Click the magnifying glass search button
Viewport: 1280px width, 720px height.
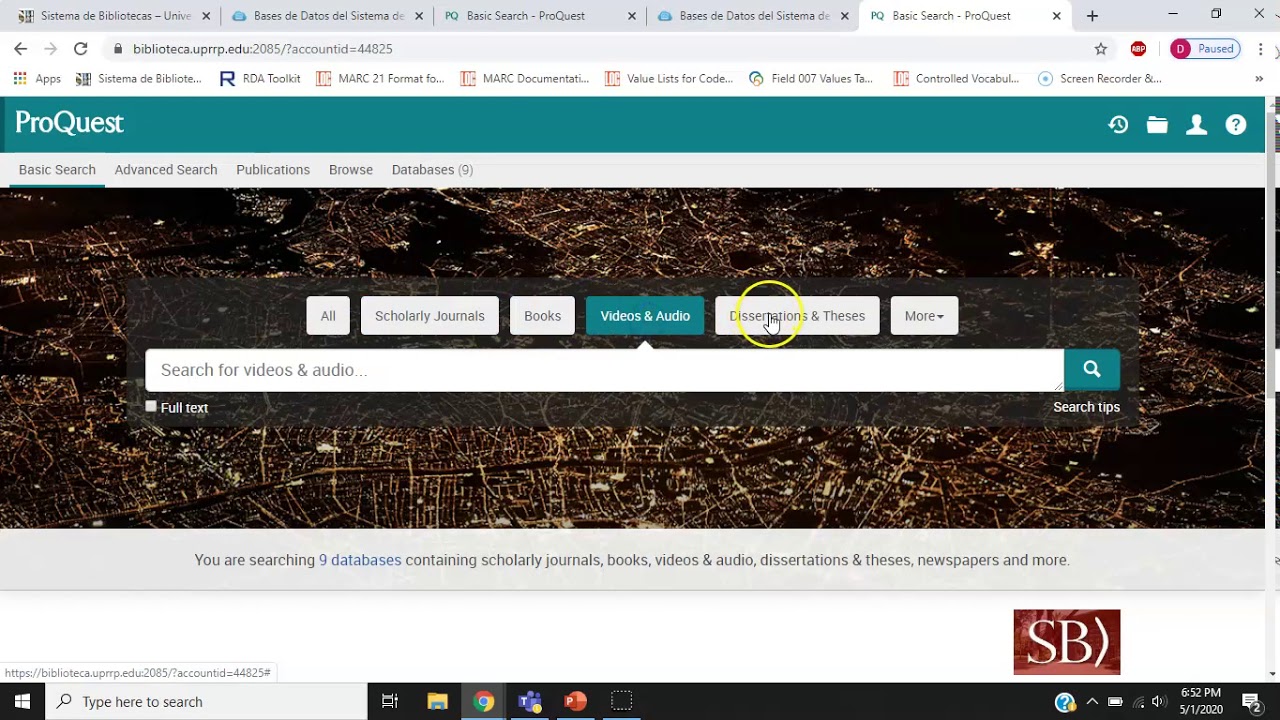click(1092, 370)
